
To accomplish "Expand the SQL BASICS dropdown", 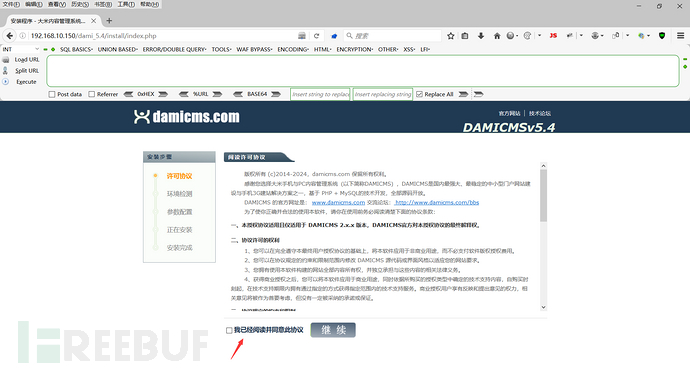I will tap(76, 49).
